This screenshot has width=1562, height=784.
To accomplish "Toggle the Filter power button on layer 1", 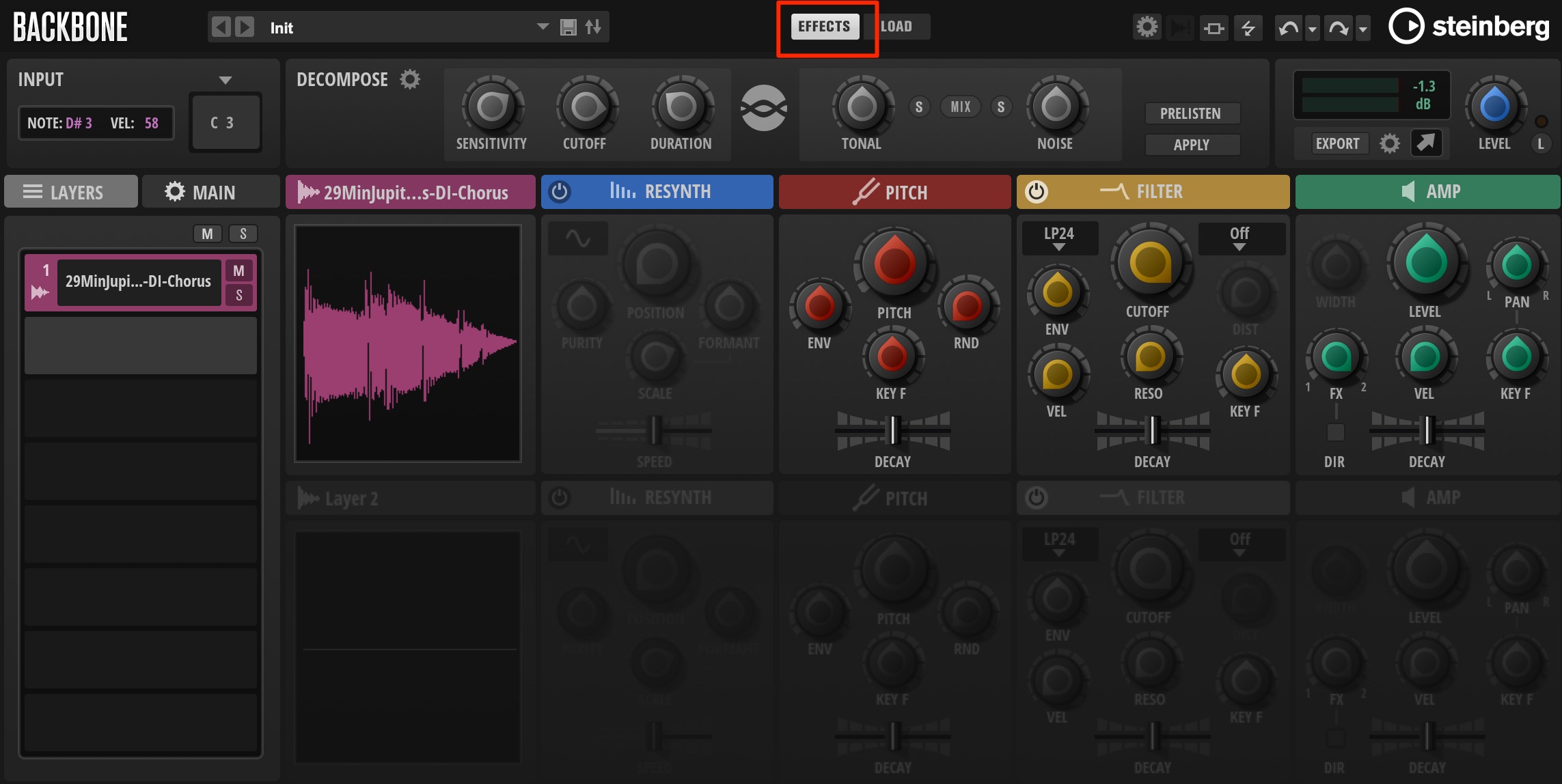I will 1036,192.
